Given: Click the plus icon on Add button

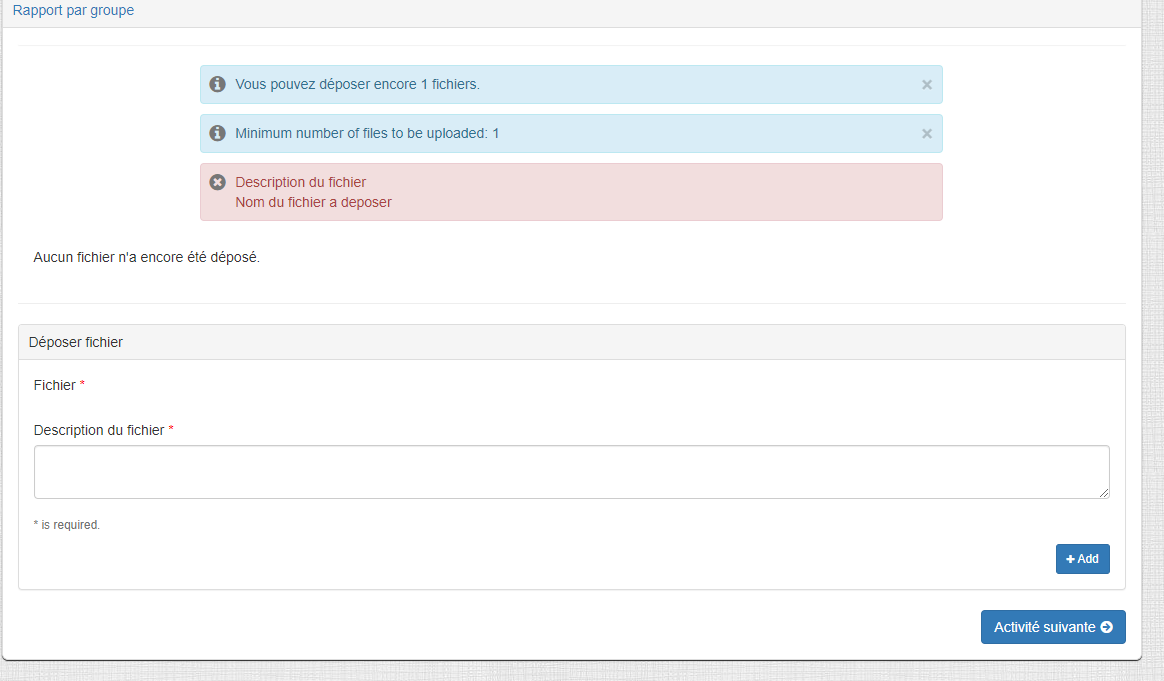Looking at the screenshot, I should [1070, 559].
